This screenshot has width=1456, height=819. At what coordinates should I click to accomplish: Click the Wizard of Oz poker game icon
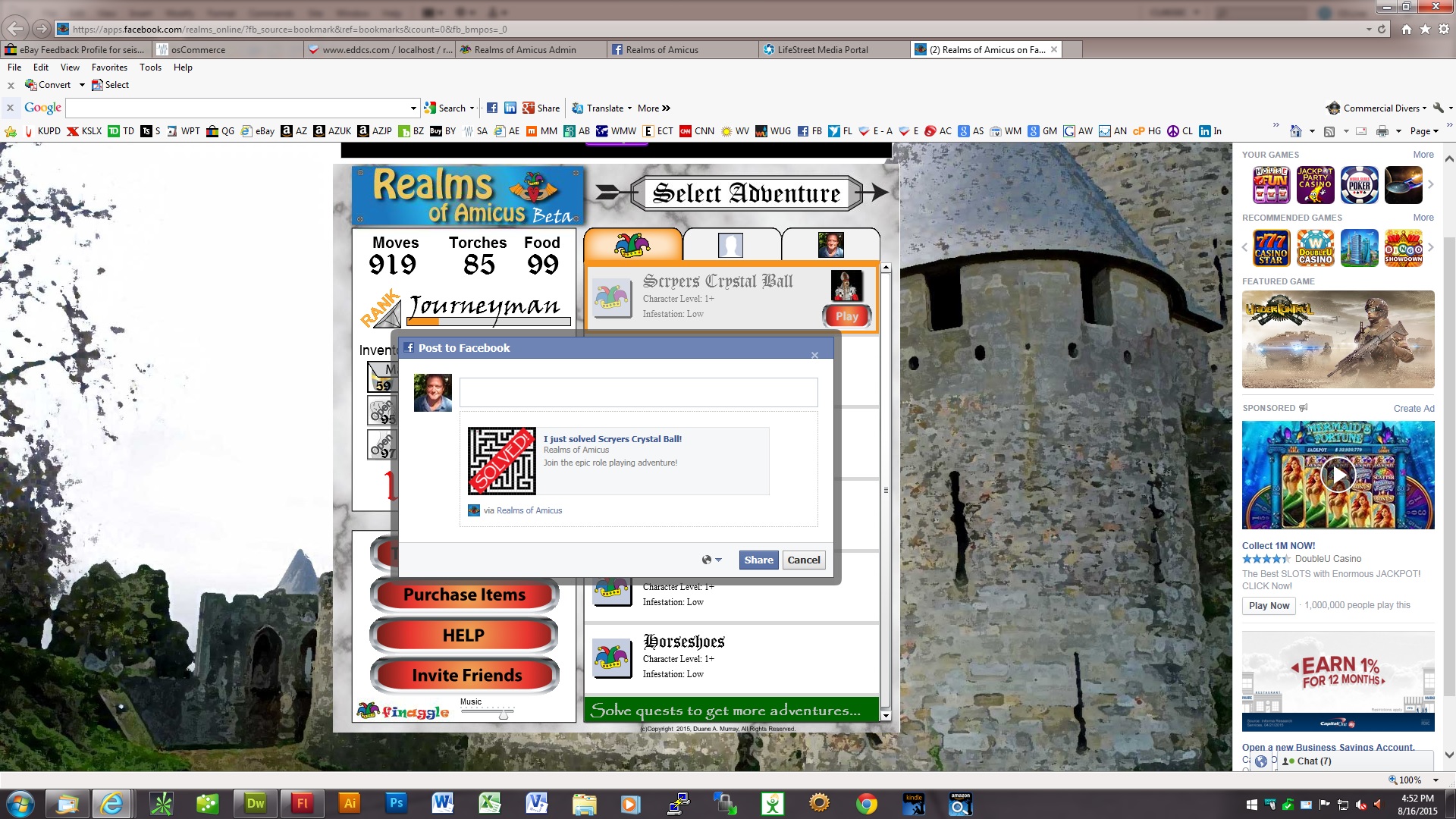[1359, 185]
